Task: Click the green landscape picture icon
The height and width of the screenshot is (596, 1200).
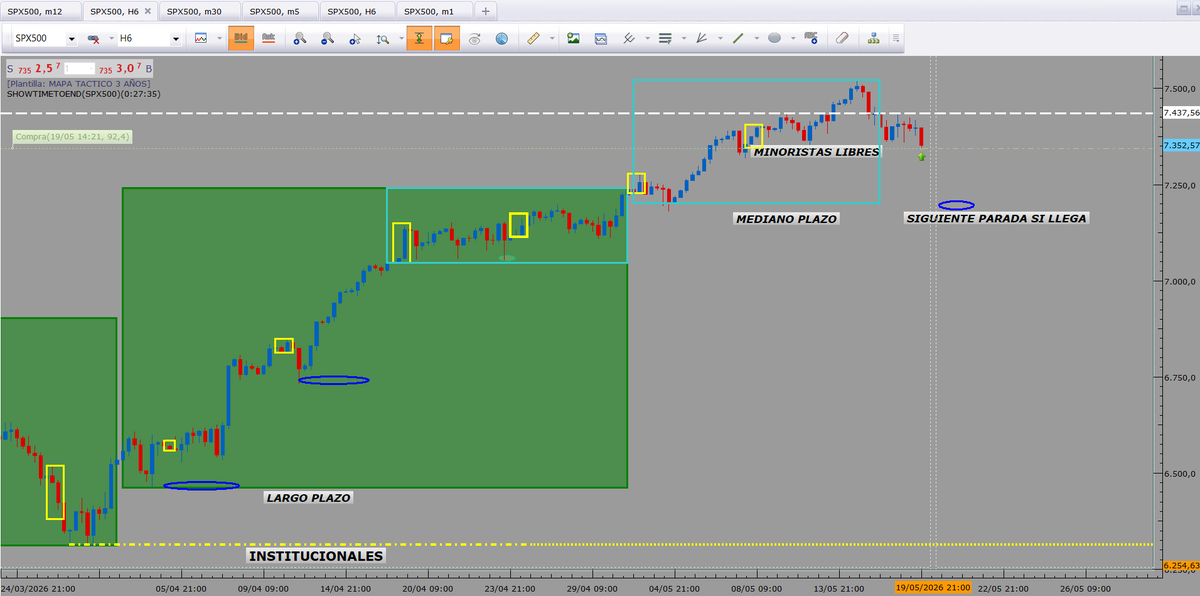Action: (573, 39)
